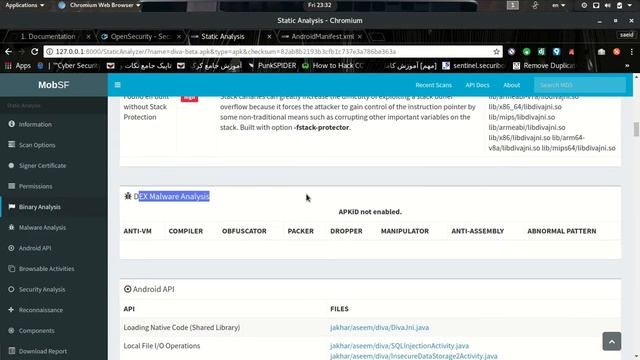Click the ANTI-VM column header
The image size is (640, 360).
pyautogui.click(x=138, y=231)
